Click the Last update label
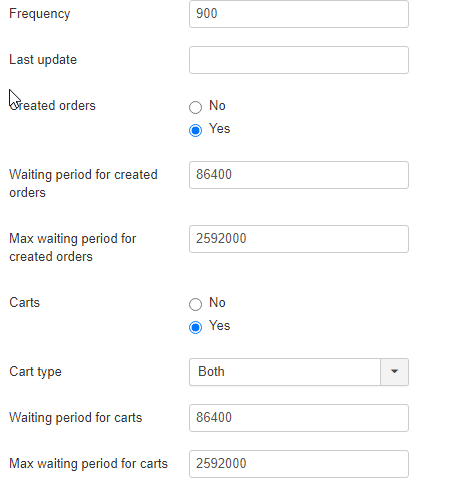This screenshot has width=457, height=488. pos(43,60)
